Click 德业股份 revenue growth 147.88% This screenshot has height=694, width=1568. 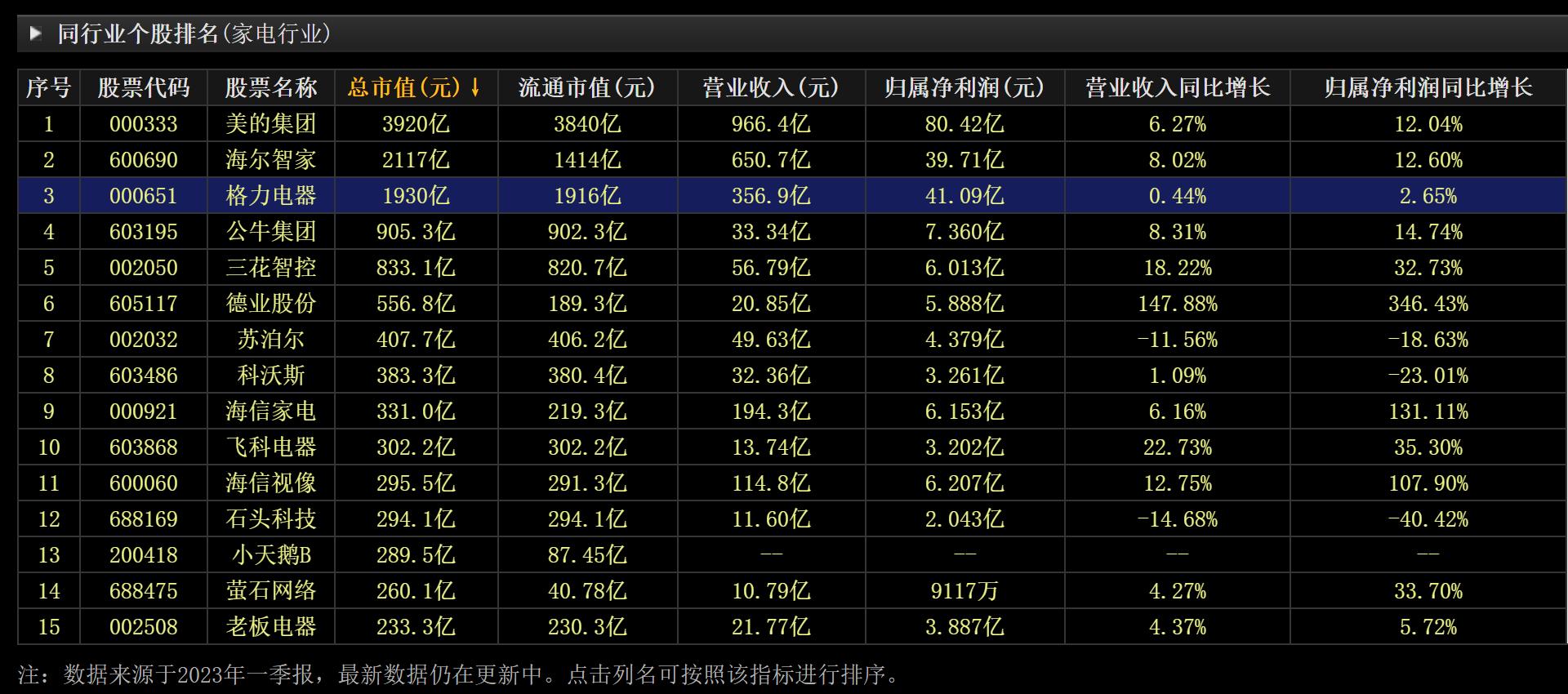click(x=1178, y=304)
